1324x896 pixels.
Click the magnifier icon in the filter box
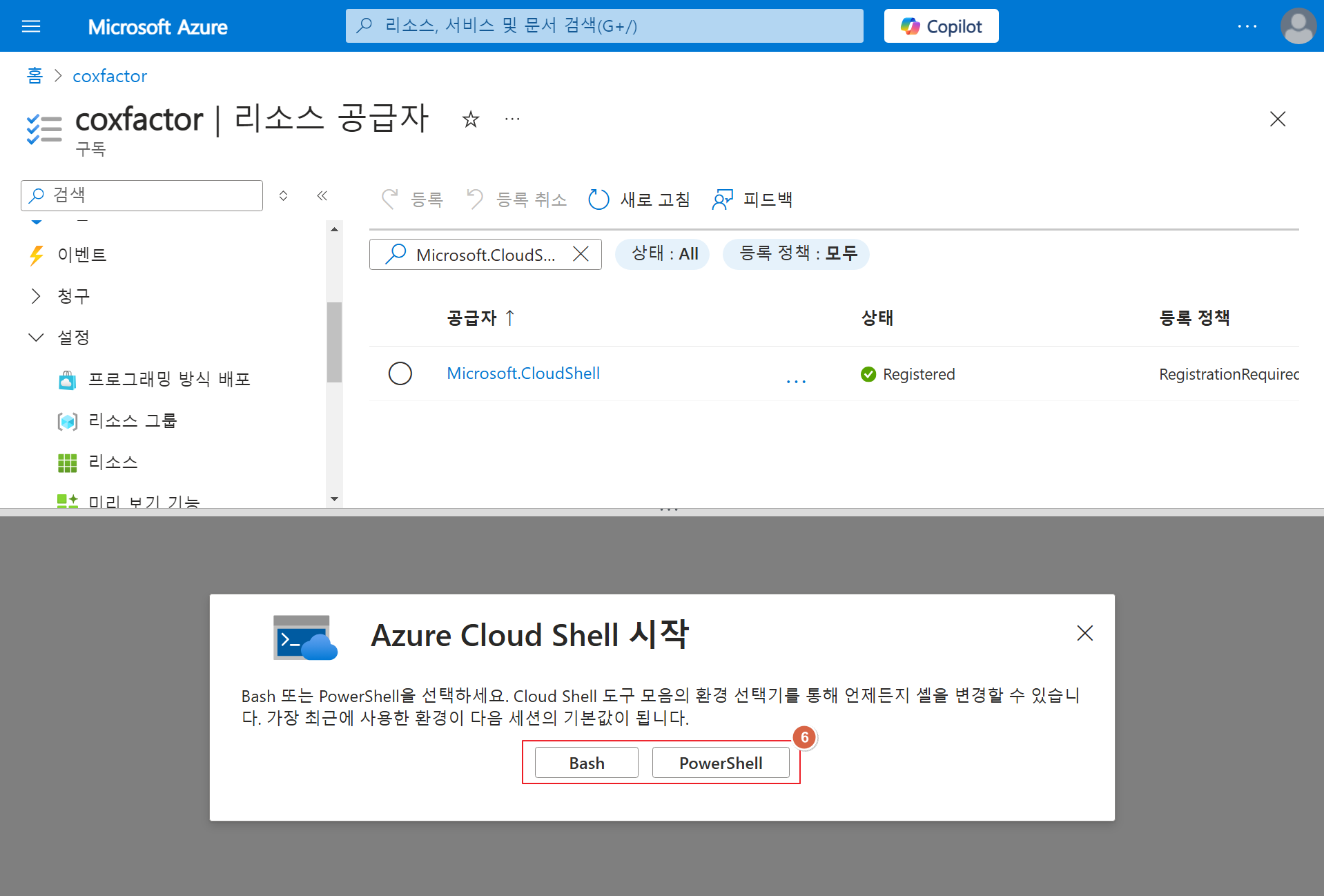point(395,254)
